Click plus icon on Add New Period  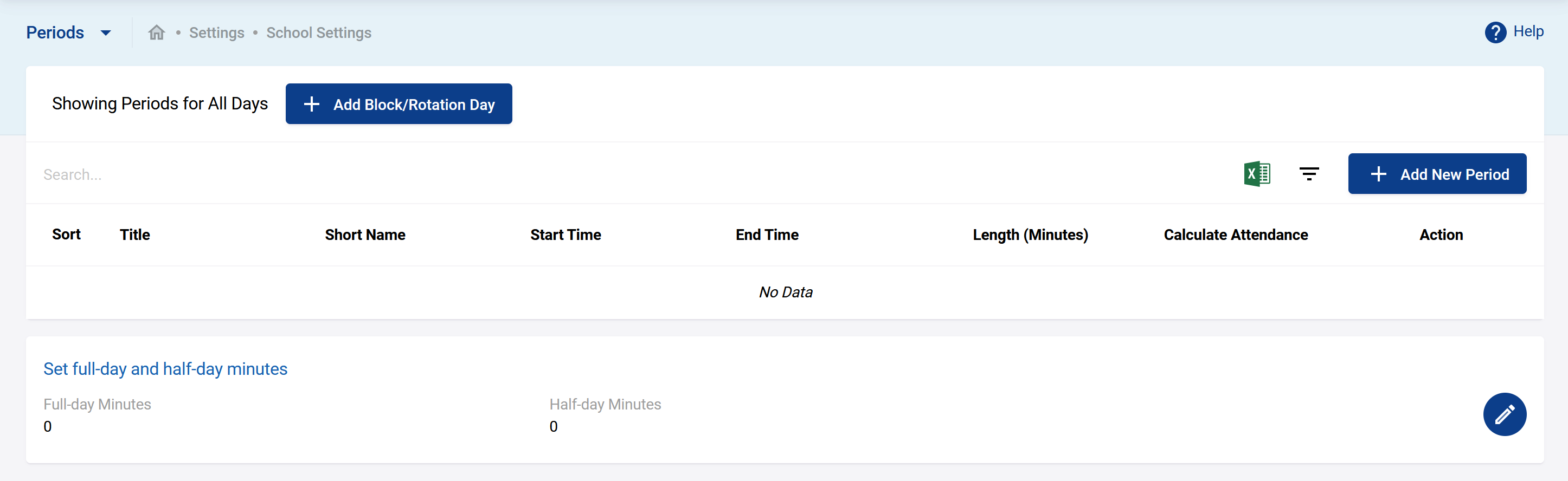tap(1378, 174)
